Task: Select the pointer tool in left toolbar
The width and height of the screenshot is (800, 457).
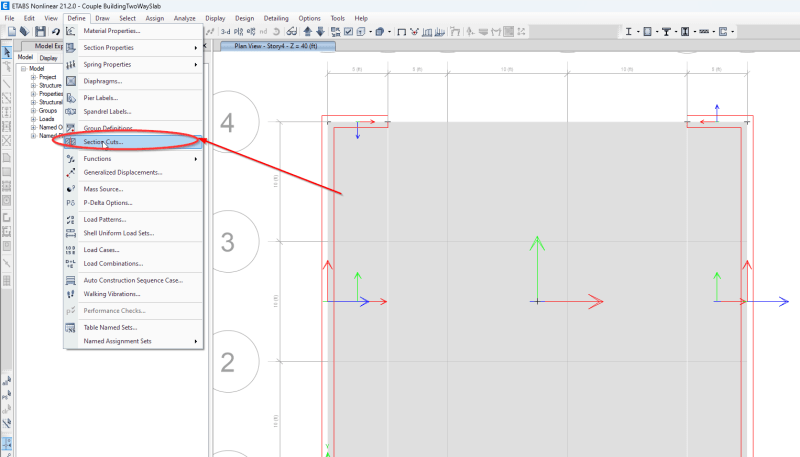Action: 7,52
